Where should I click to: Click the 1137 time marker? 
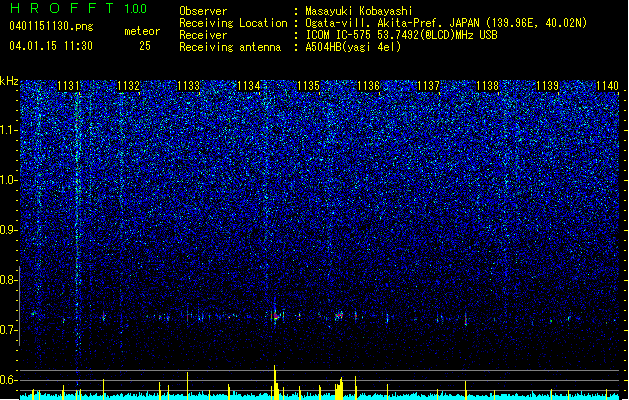428,85
